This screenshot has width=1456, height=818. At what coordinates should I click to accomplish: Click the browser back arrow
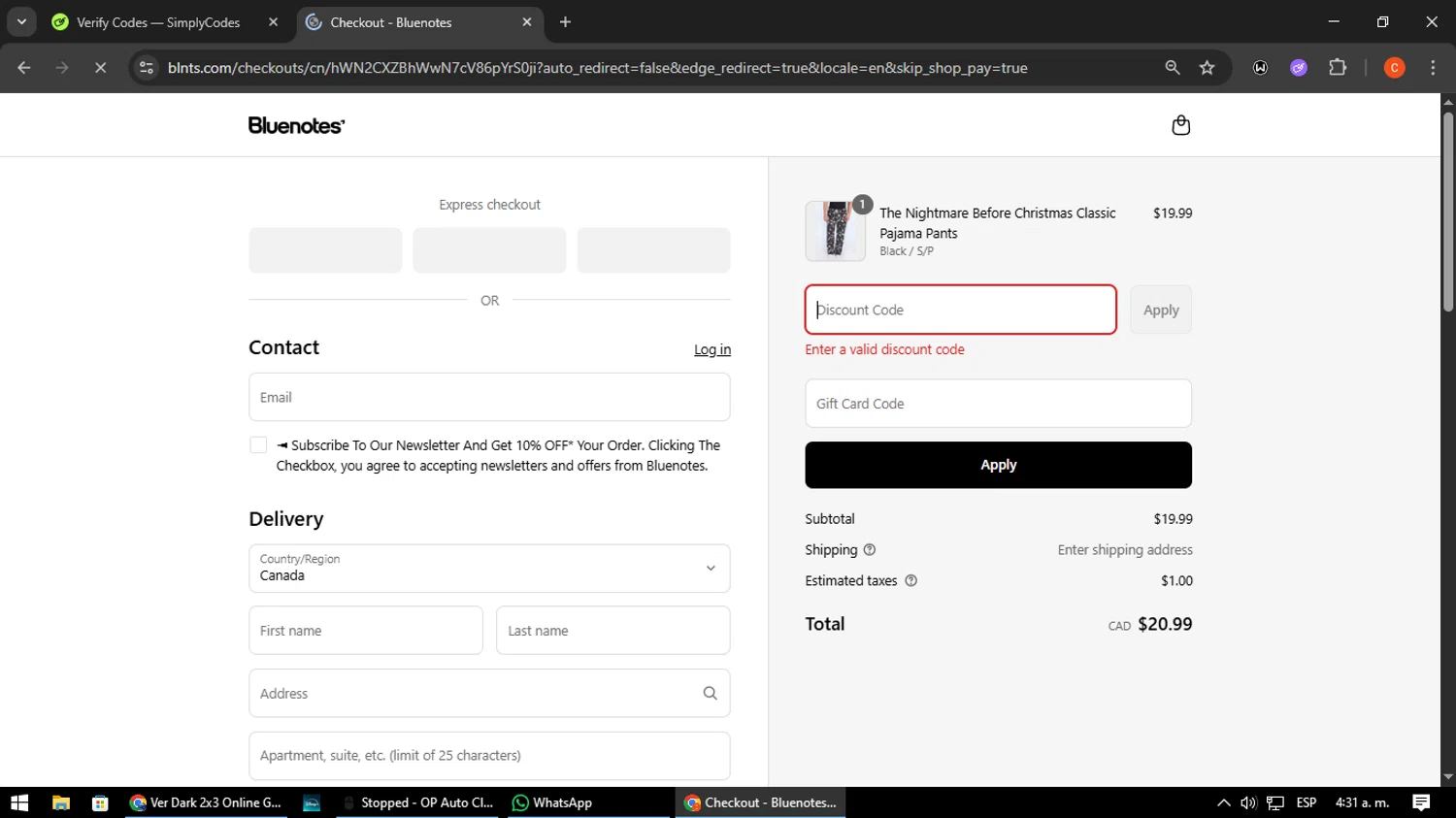(24, 68)
